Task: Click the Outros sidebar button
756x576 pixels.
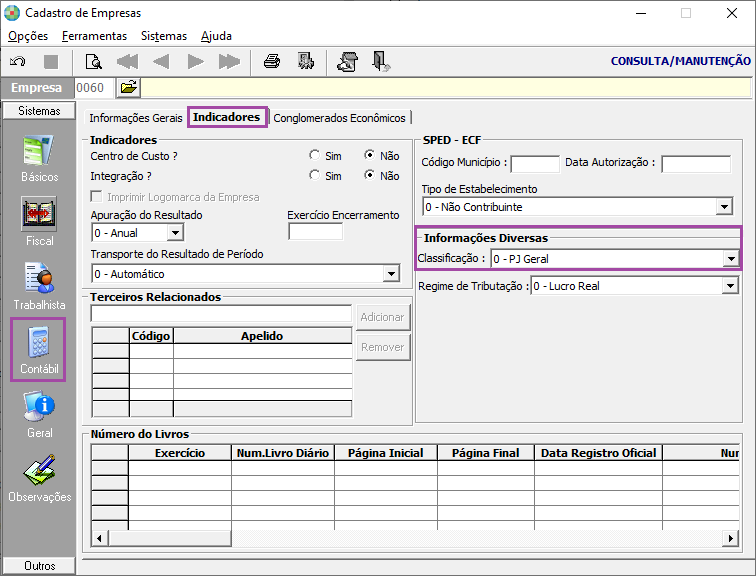Action: [40, 566]
